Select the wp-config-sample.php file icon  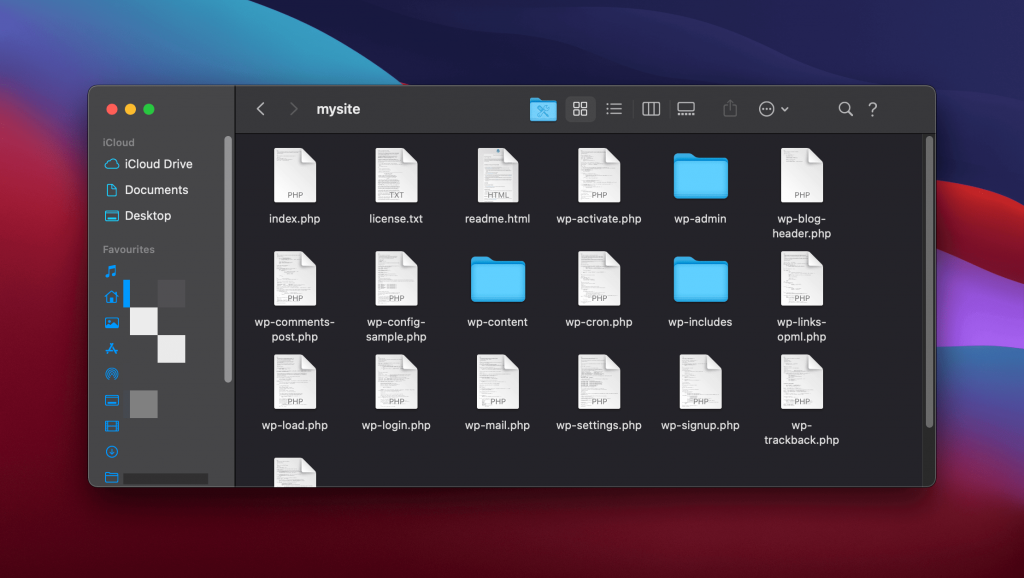pyautogui.click(x=396, y=278)
